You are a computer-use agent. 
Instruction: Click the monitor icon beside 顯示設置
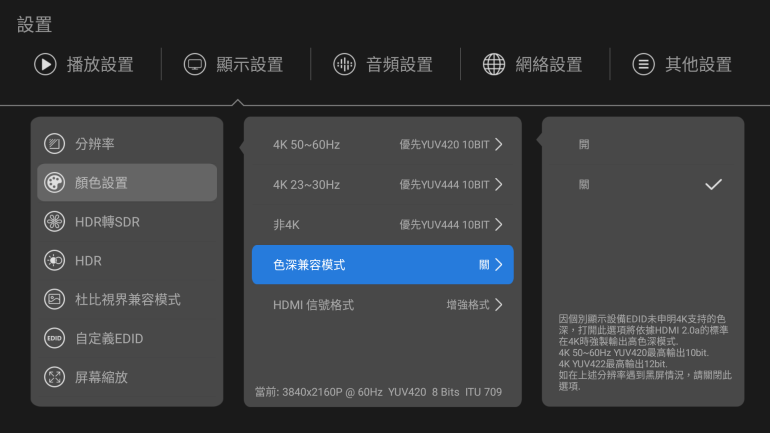[x=195, y=64]
